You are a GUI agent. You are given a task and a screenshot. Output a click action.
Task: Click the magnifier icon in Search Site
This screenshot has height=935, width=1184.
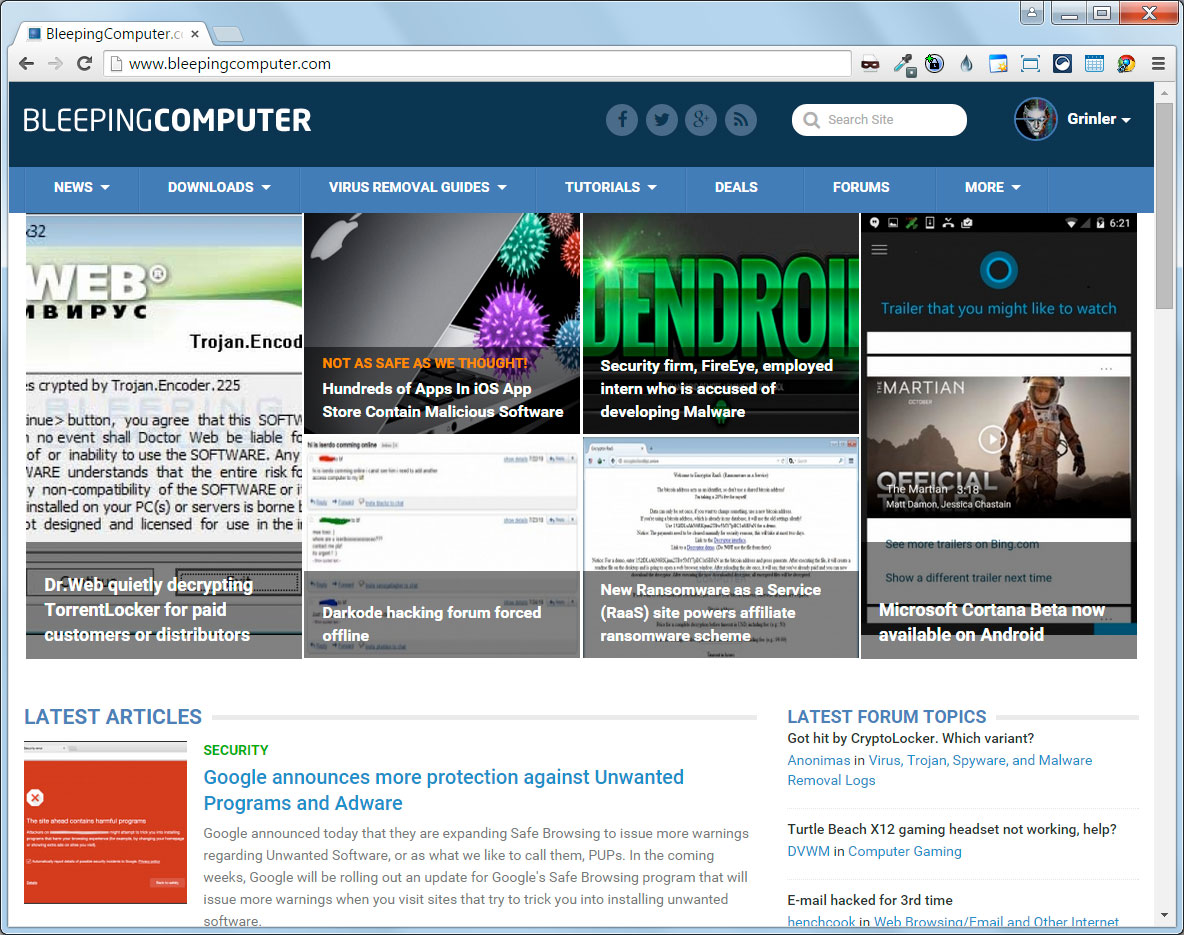coord(811,120)
